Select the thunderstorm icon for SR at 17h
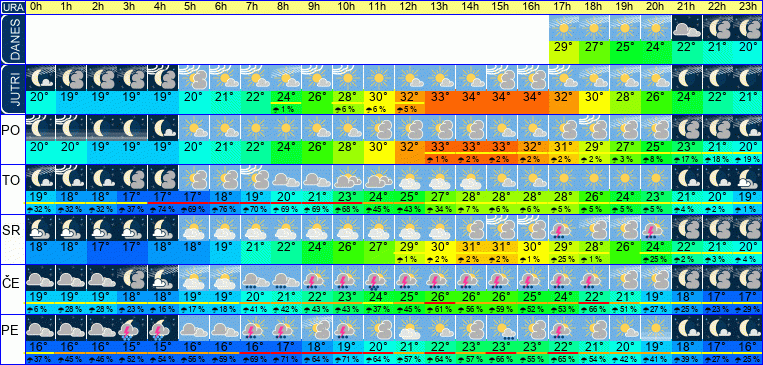This screenshot has width=763, height=365. 564,228
